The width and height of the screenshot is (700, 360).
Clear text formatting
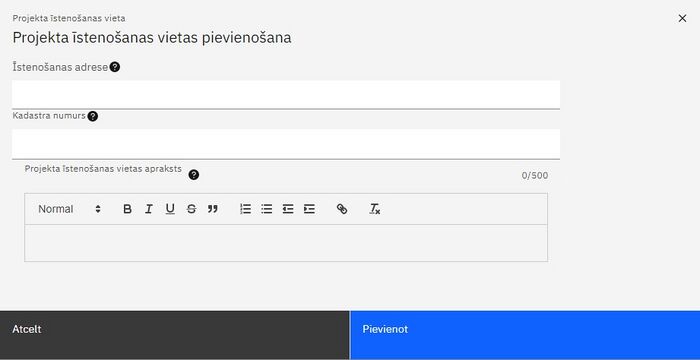[x=375, y=209]
